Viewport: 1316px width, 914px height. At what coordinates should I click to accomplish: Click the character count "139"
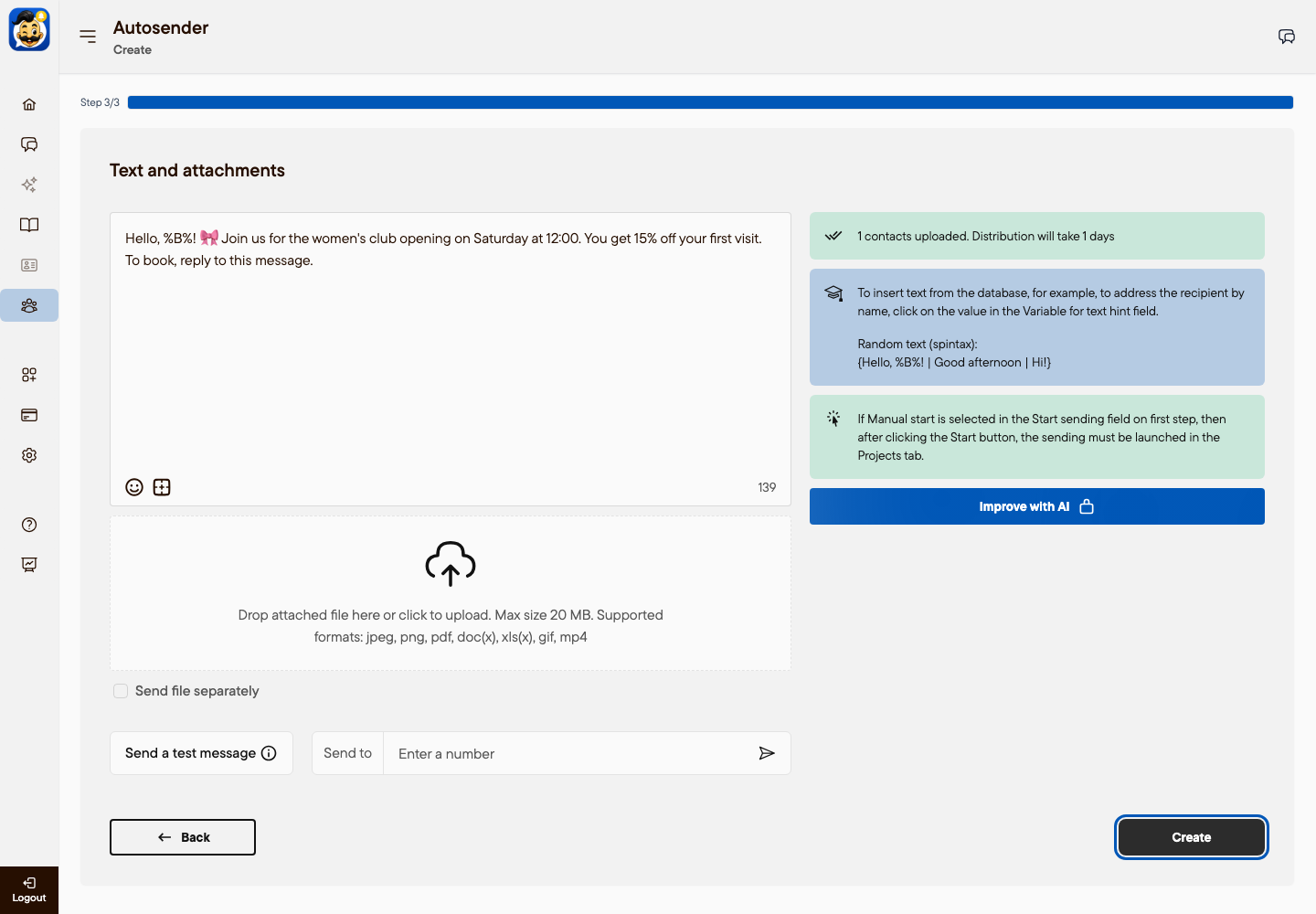[x=767, y=487]
